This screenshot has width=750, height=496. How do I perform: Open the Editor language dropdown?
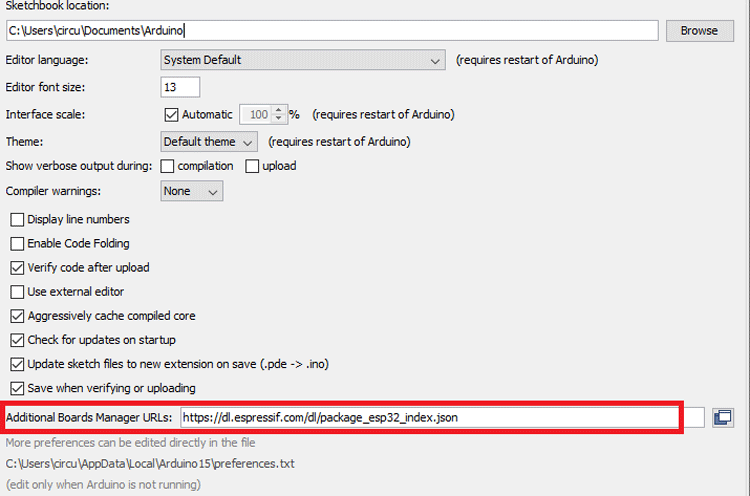303,60
